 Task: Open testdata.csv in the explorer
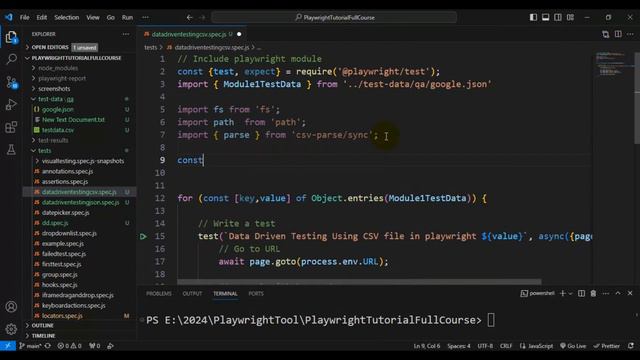(x=58, y=130)
